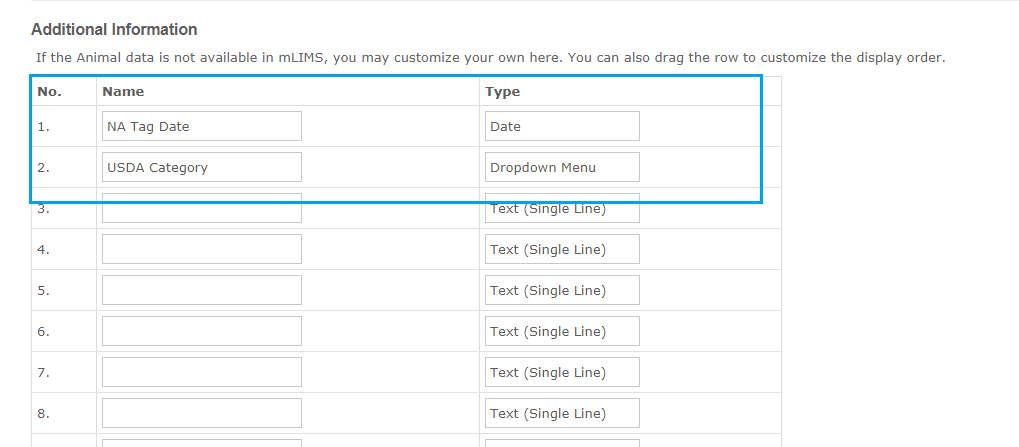Open the Dropdown Menu type selector
Screen dimensions: 1019x447
tap(562, 167)
